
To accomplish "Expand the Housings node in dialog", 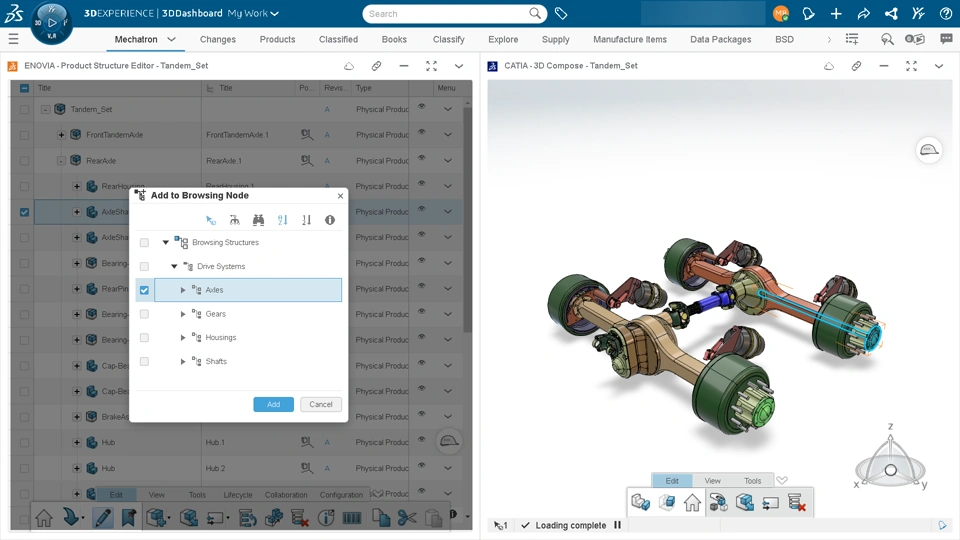I will coord(182,337).
